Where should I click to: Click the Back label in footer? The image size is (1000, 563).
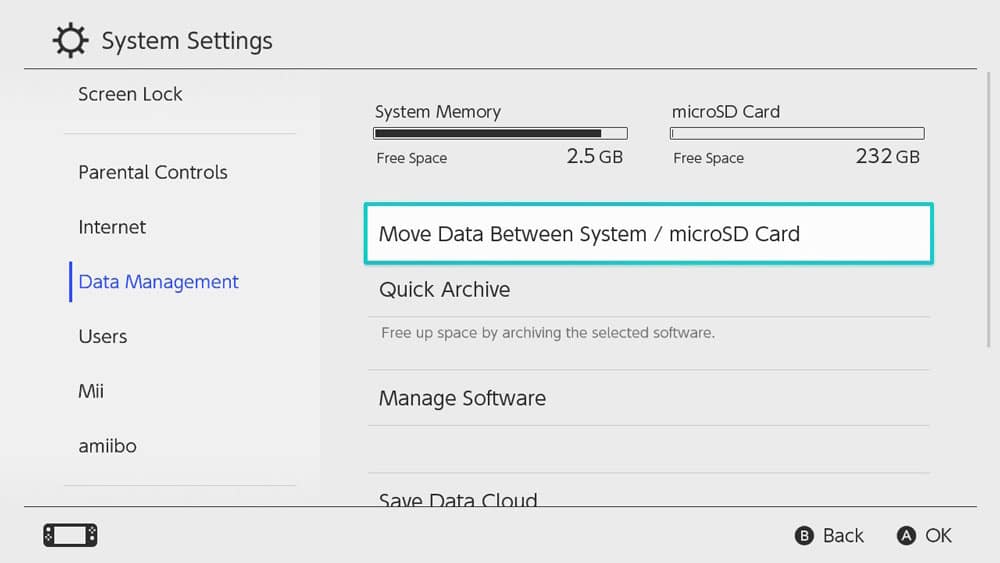tap(843, 536)
